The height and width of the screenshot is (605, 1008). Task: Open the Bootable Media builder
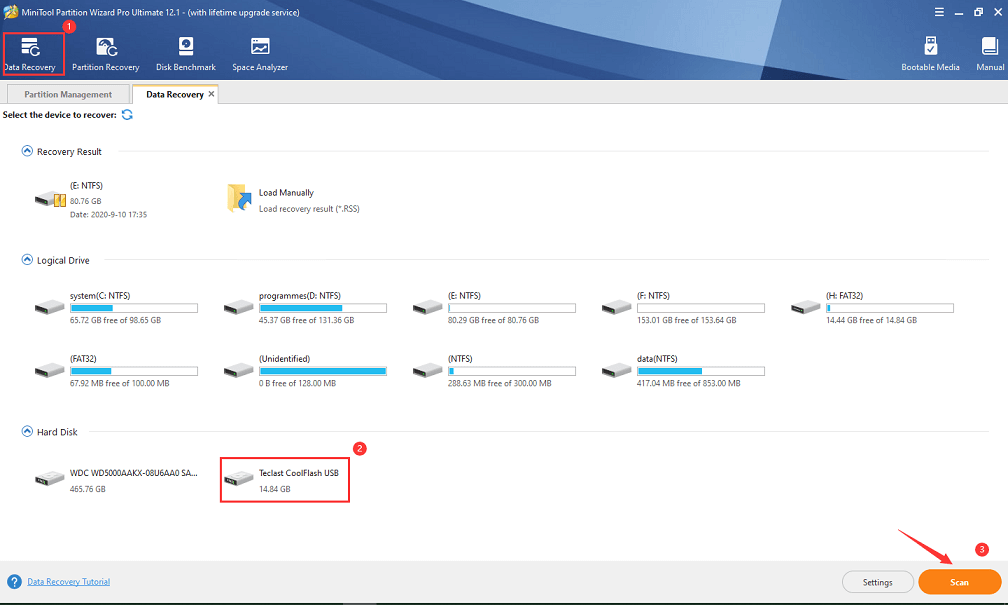[930, 54]
